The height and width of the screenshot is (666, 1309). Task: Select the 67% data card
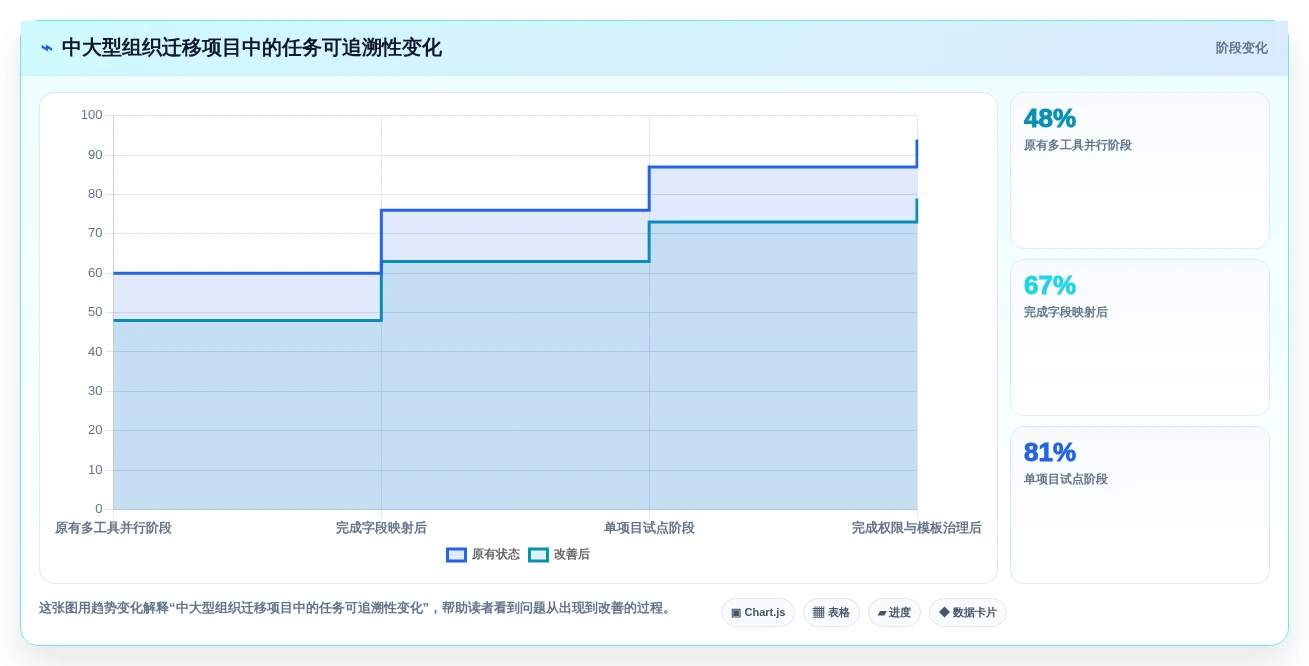pos(1140,337)
